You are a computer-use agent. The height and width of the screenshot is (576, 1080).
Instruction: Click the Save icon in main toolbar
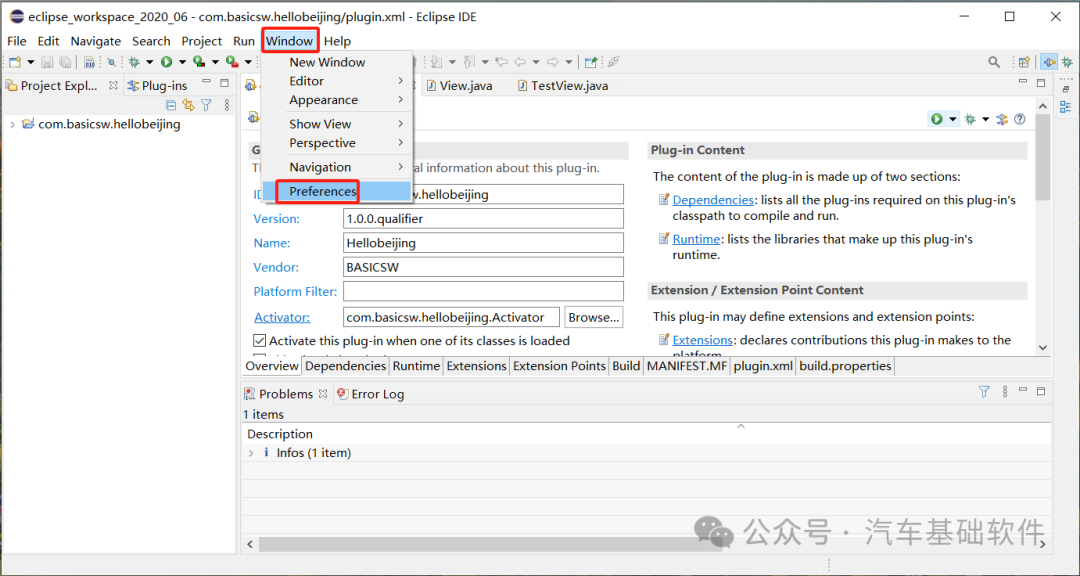point(47,62)
